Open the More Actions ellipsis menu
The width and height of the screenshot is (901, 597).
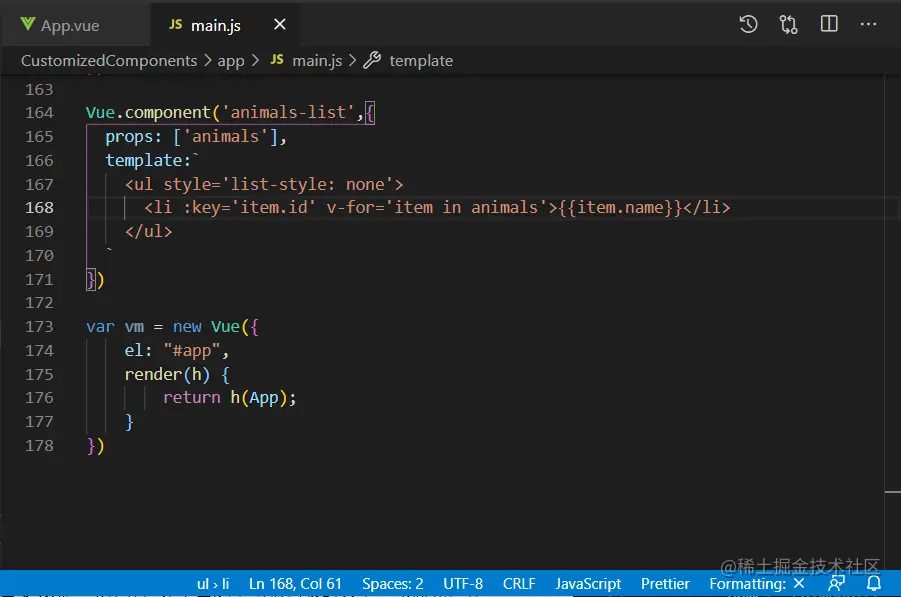pyautogui.click(x=868, y=24)
